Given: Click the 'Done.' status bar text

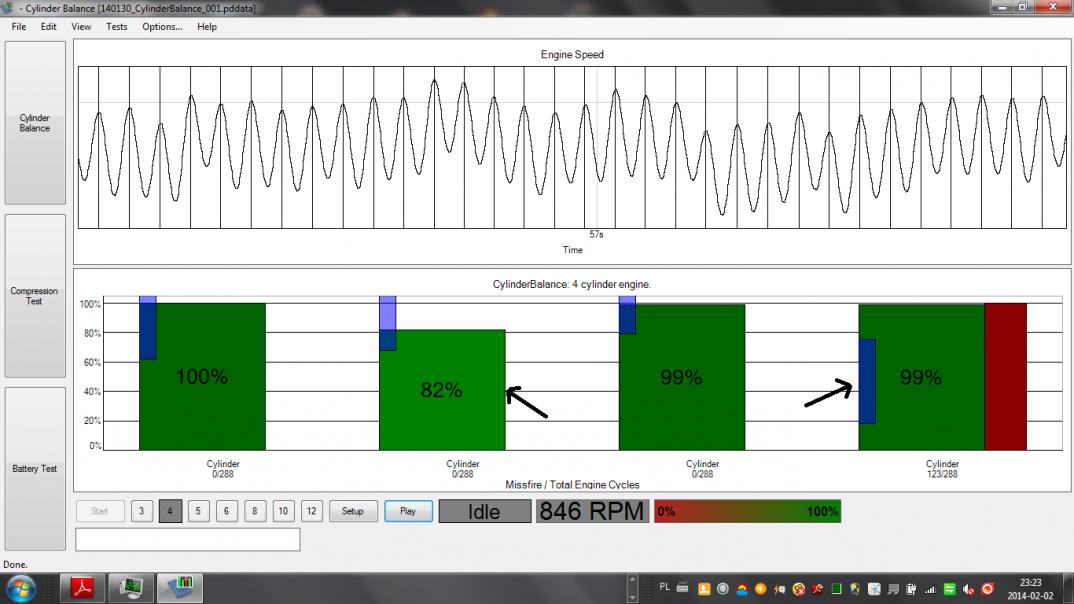Looking at the screenshot, I should (x=16, y=564).
